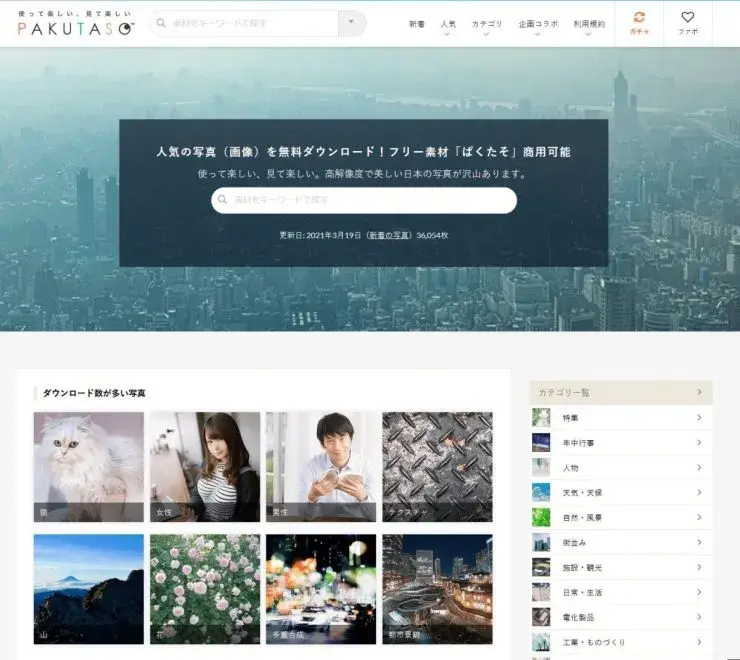Select the 自然・風景 category row
The height and width of the screenshot is (660, 740).
point(621,517)
